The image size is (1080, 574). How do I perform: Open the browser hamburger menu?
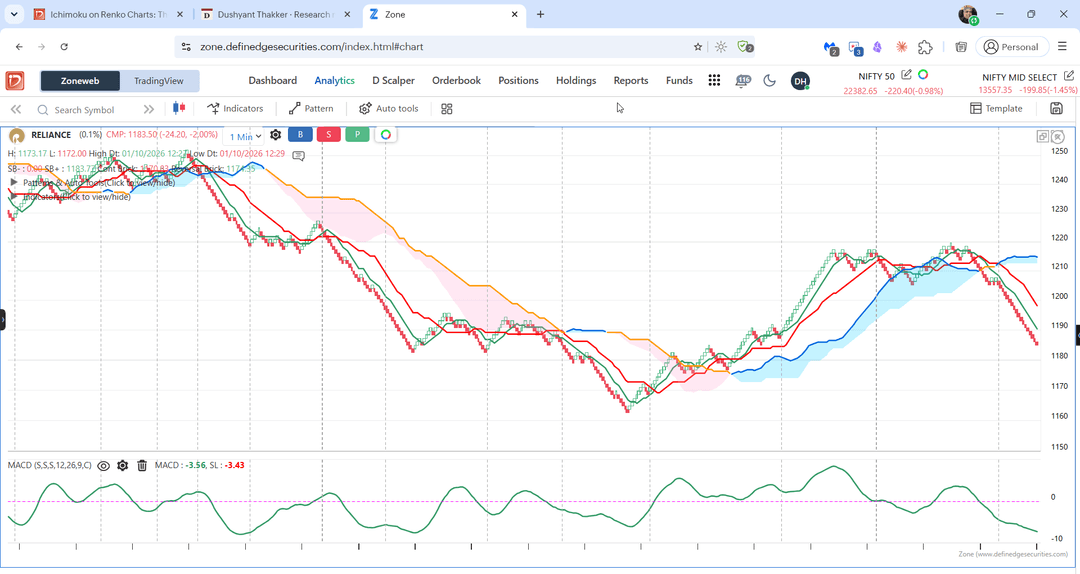(1061, 47)
